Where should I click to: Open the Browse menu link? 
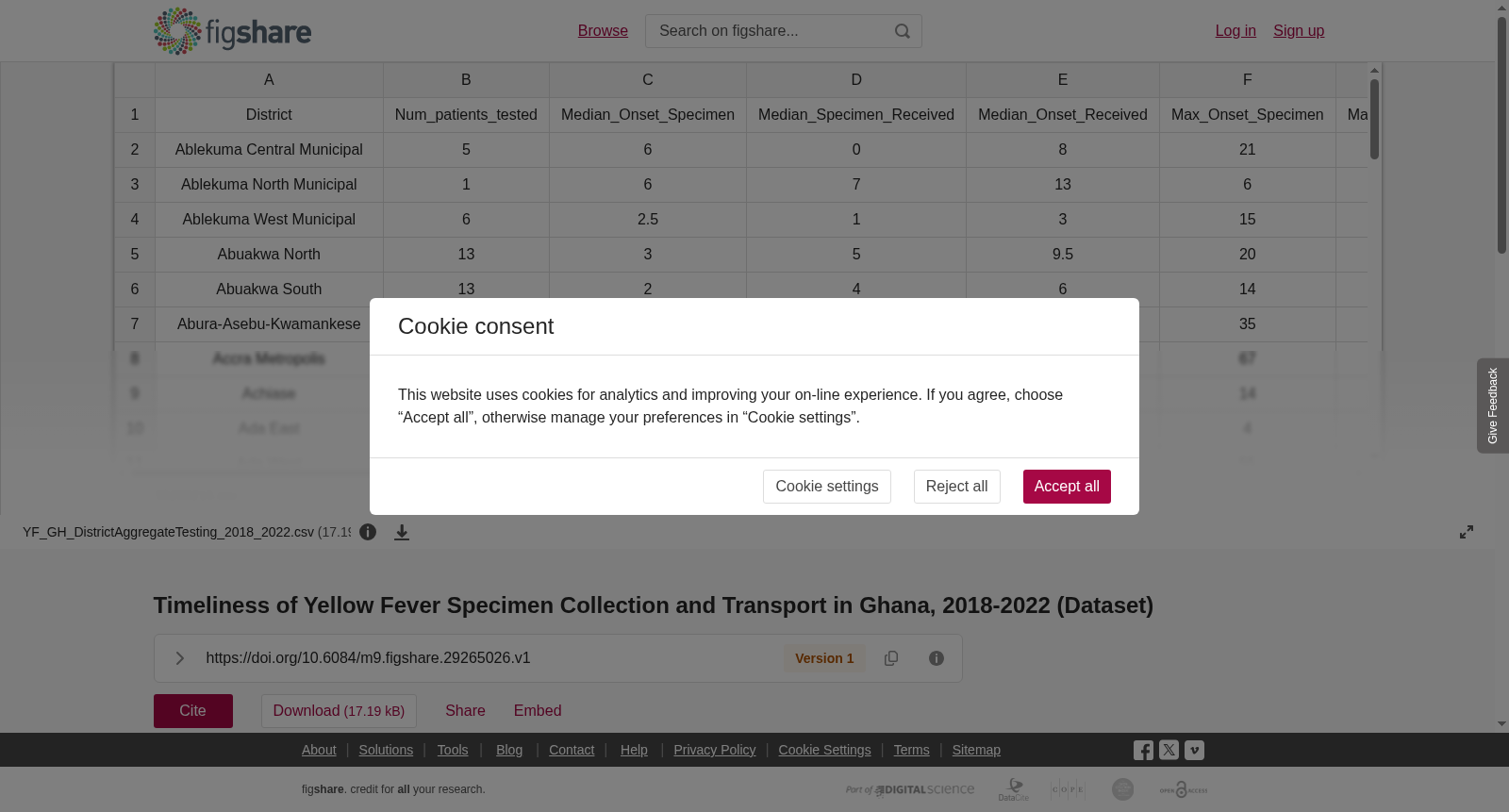603,31
